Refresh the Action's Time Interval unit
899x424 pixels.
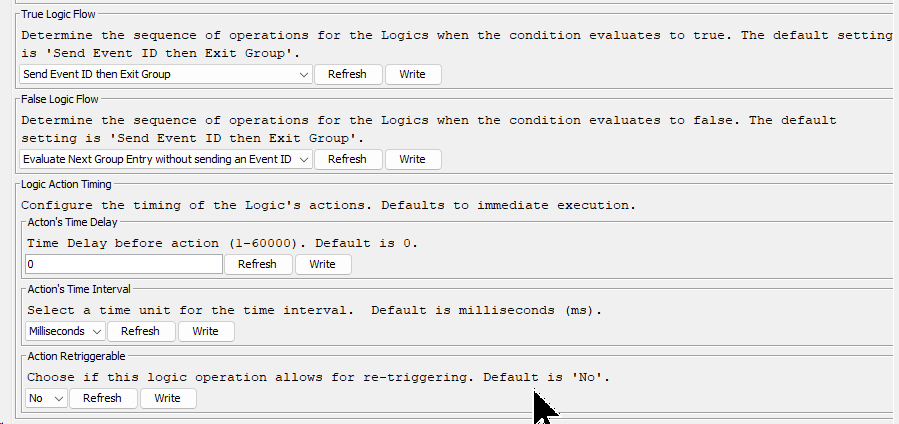point(140,331)
